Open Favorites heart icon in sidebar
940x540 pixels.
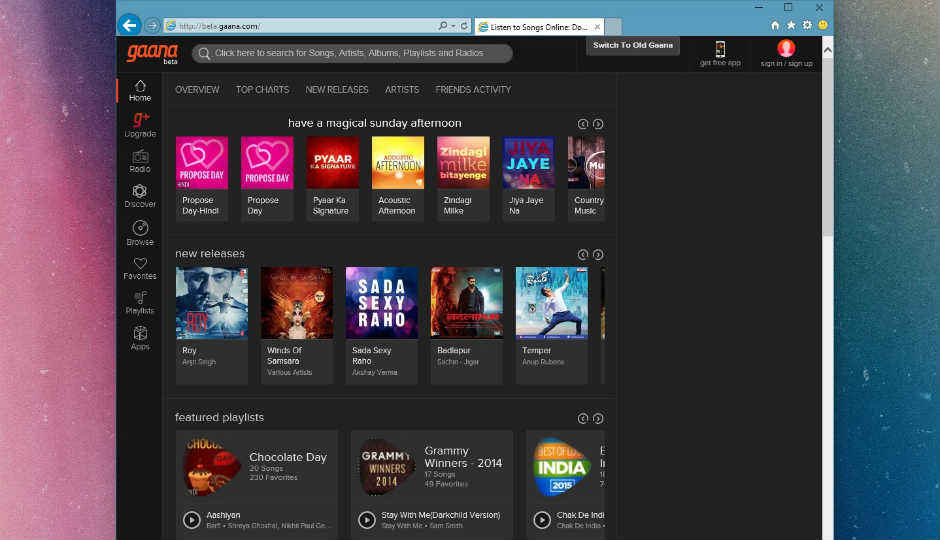[x=140, y=263]
